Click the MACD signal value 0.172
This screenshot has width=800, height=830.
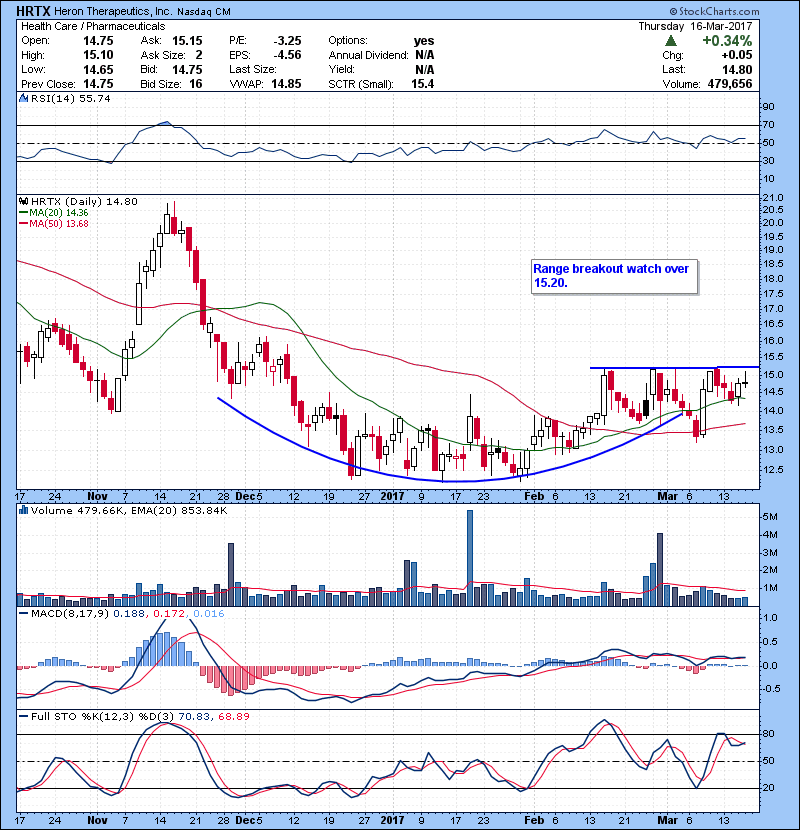tap(170, 614)
